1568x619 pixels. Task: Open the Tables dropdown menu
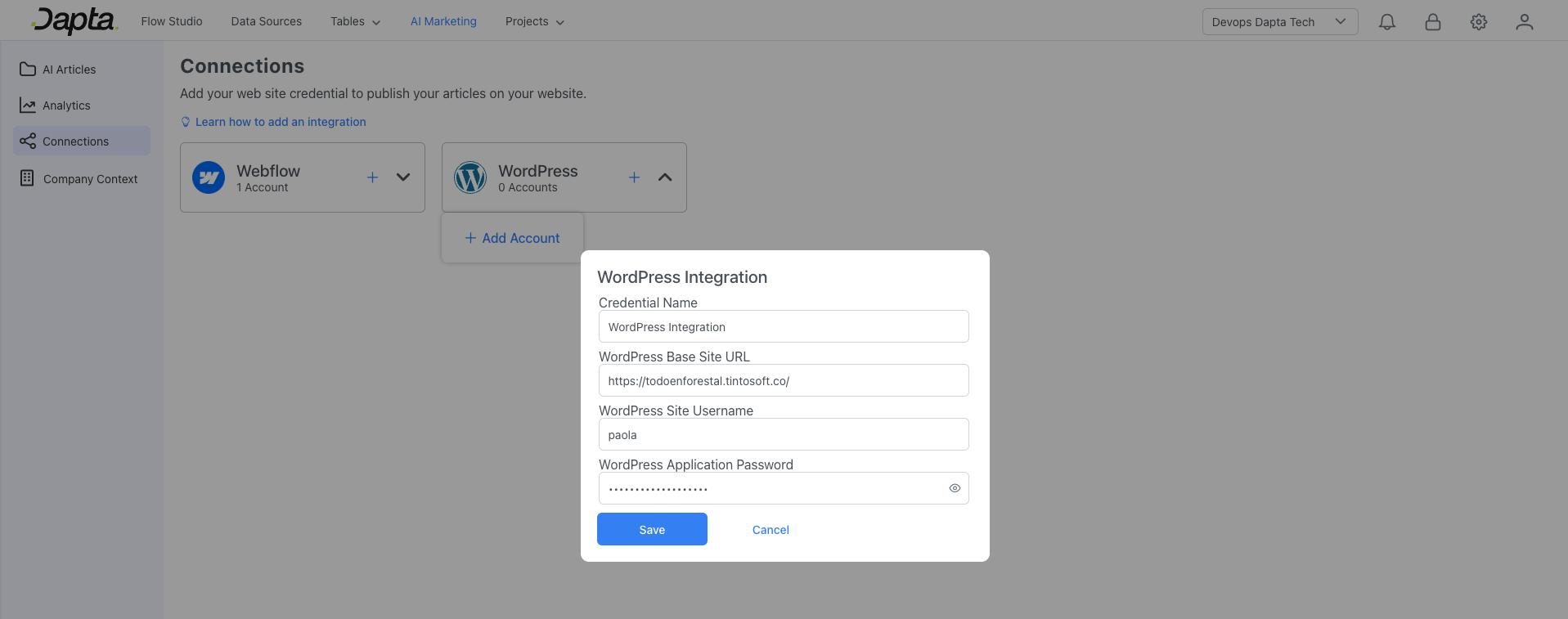click(355, 22)
